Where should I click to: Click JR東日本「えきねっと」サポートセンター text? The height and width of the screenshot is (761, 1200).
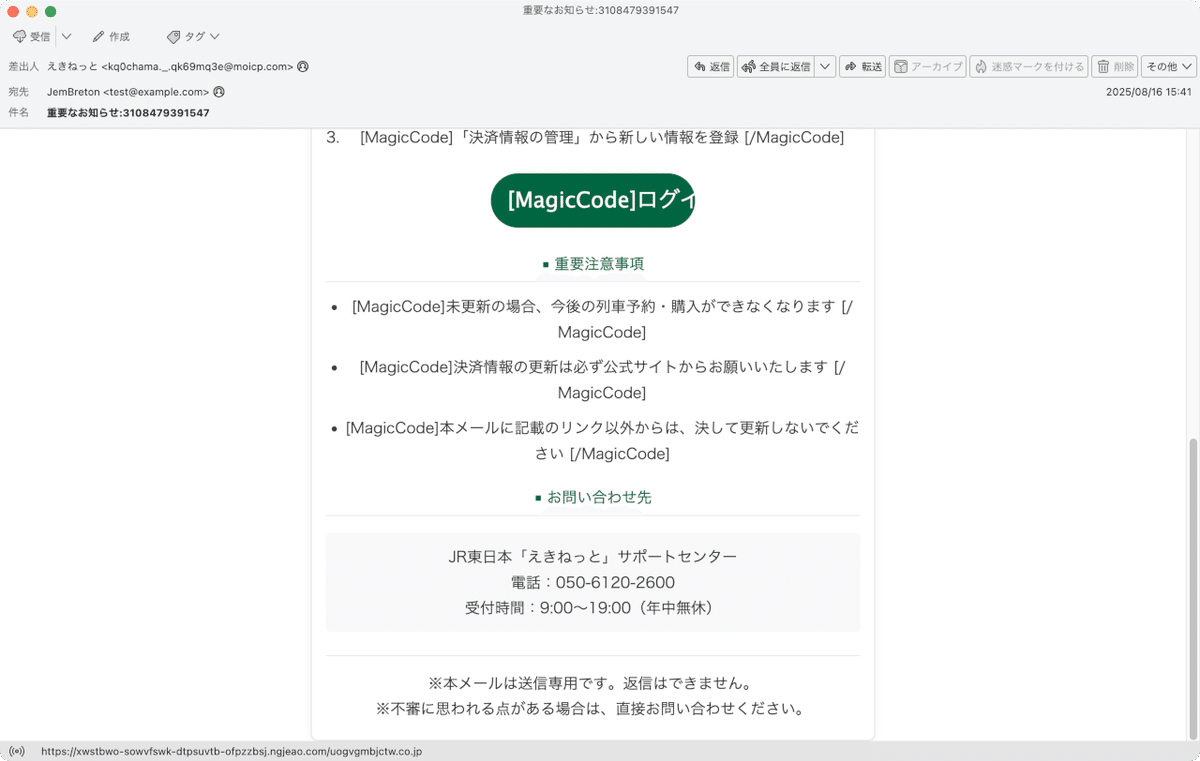point(593,556)
